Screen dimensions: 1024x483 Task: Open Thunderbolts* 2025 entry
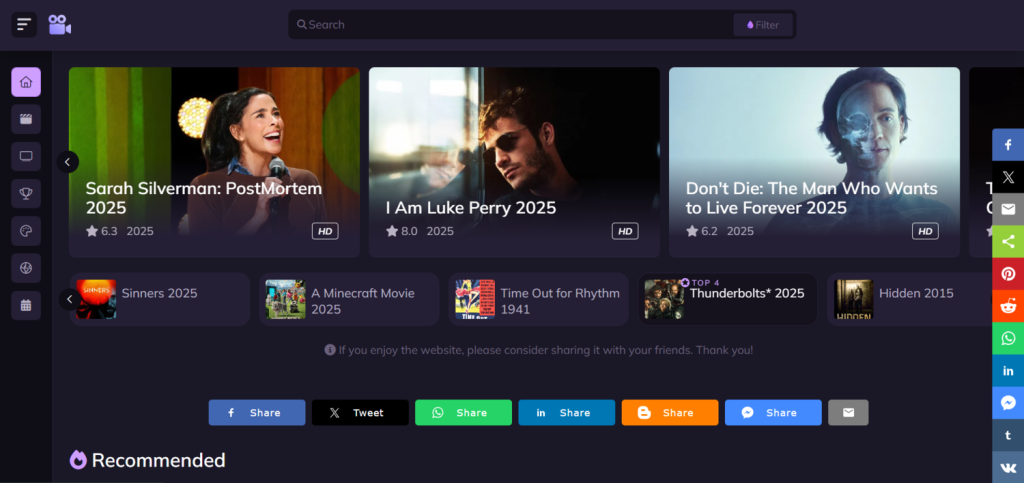coord(728,299)
